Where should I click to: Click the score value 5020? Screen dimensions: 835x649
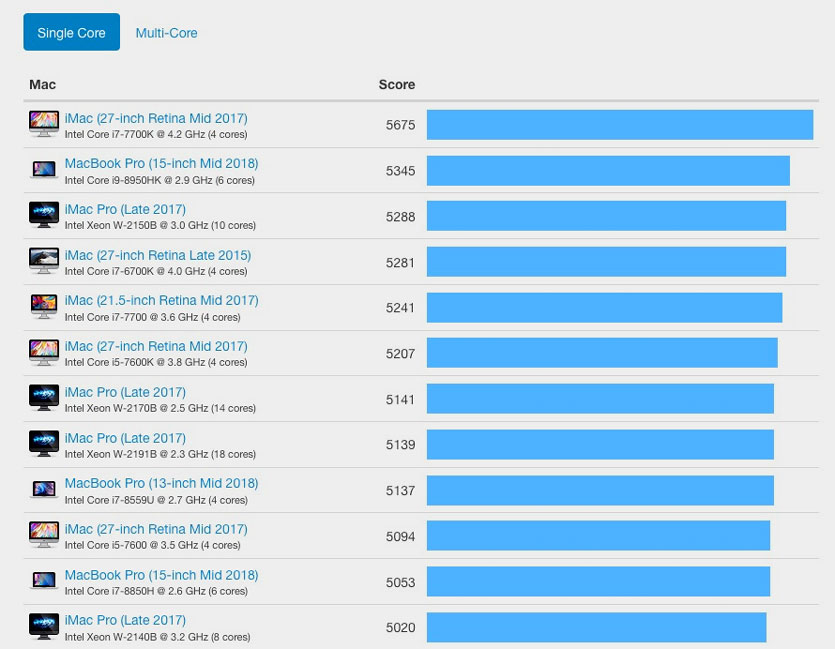click(x=400, y=627)
